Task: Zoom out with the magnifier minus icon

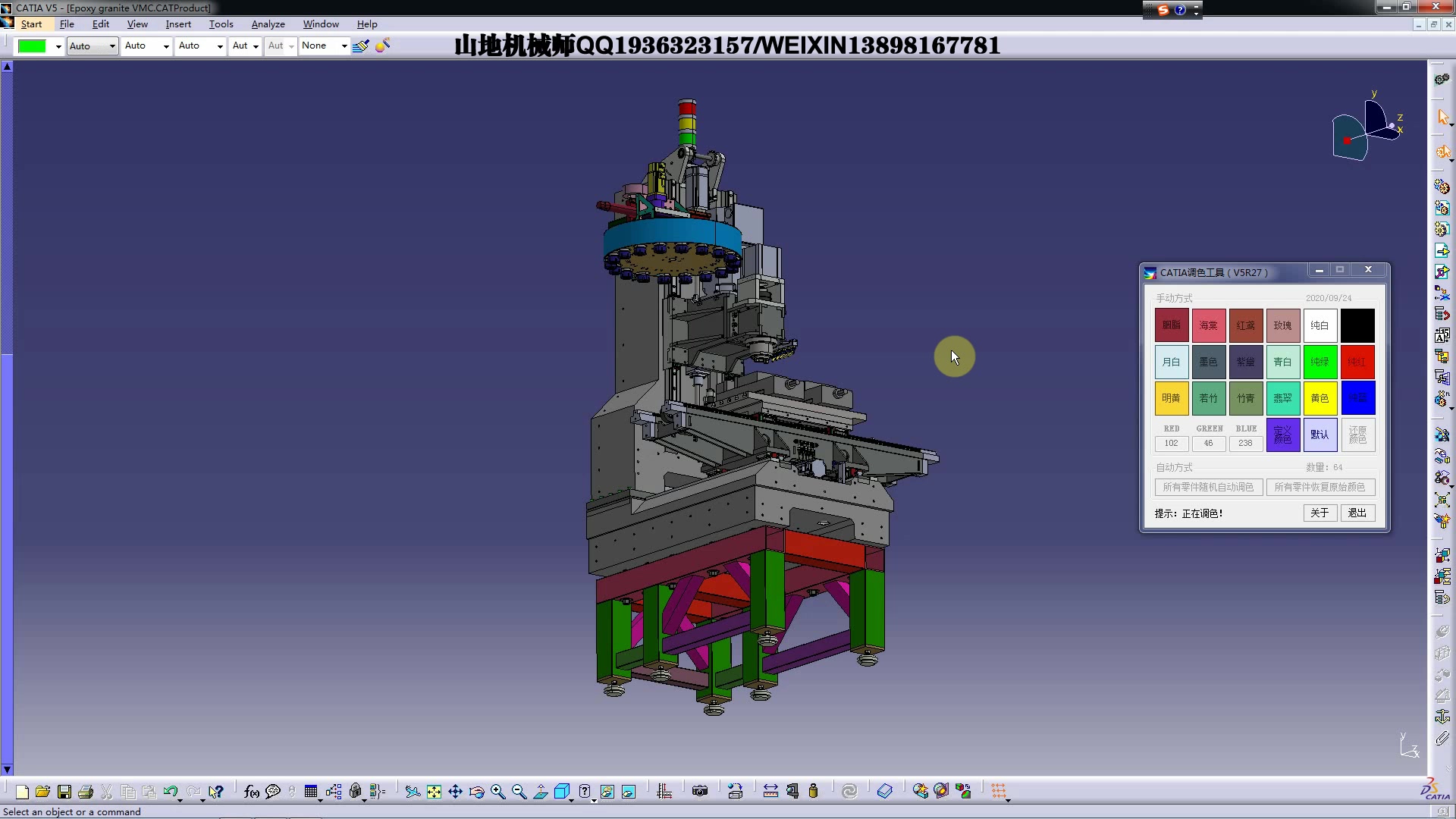Action: pos(519,792)
